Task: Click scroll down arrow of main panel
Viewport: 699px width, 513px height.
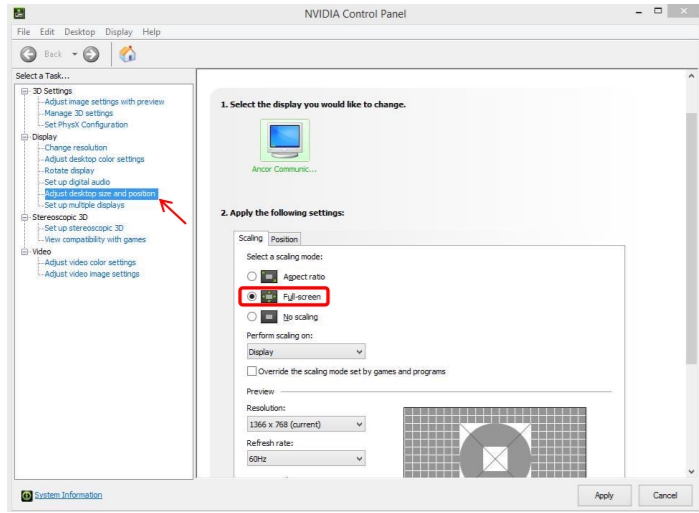Action: [x=691, y=472]
